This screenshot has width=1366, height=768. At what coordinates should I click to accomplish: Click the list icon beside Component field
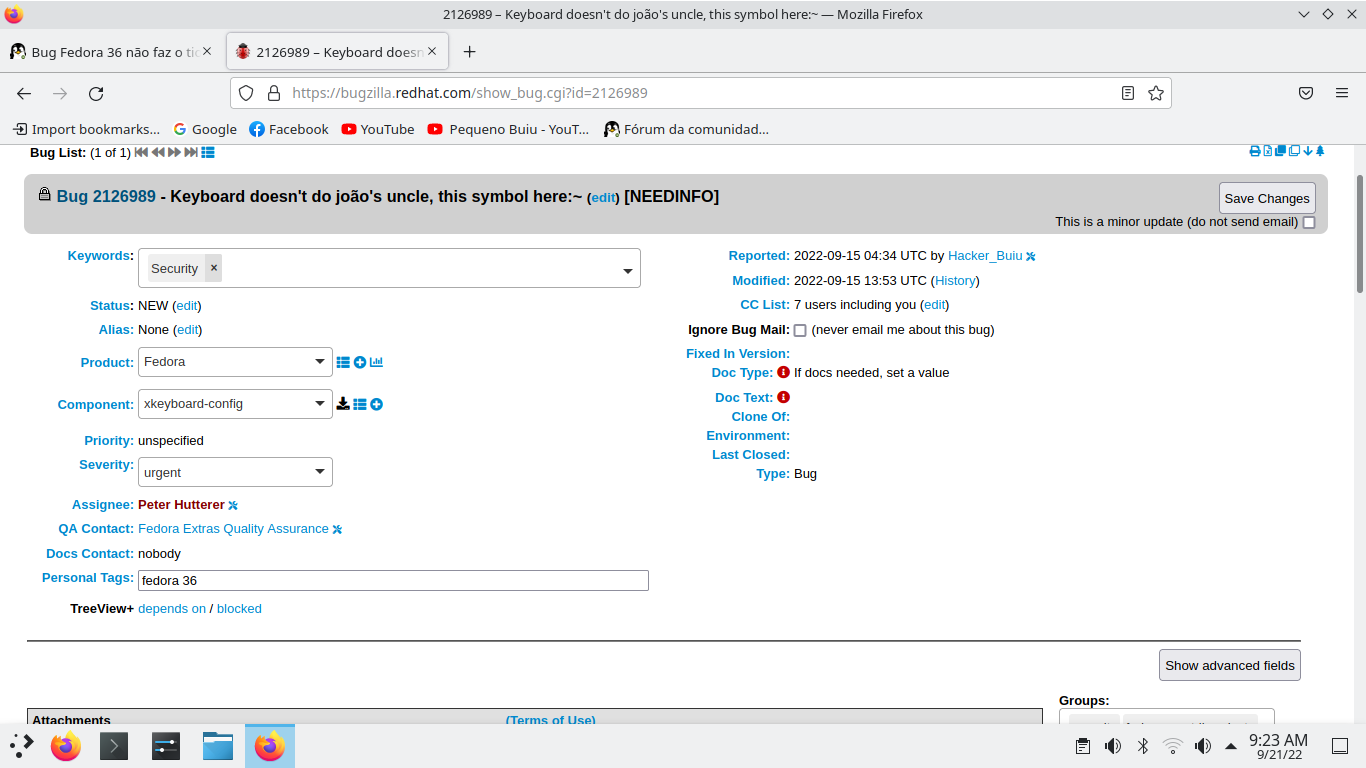click(360, 404)
